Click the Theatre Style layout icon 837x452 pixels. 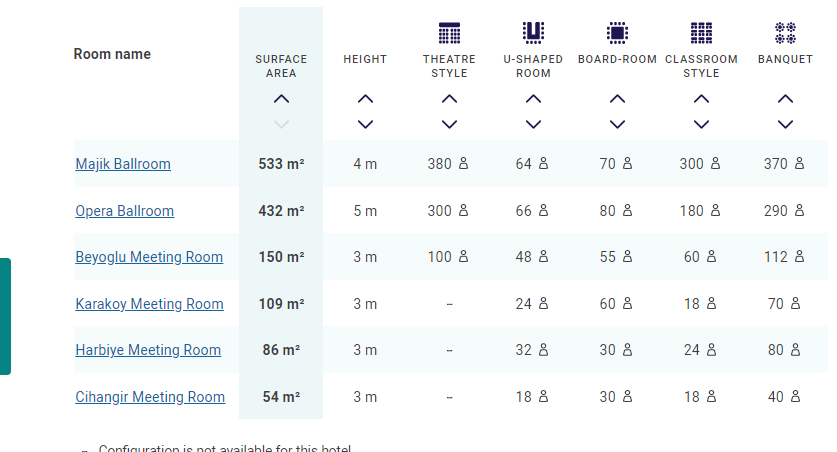[x=449, y=32]
